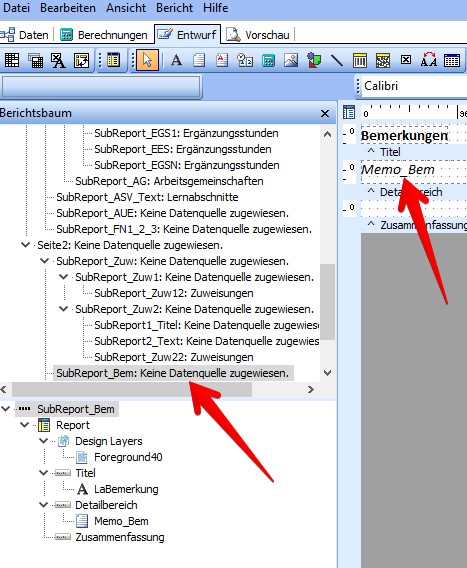This screenshot has height=568, width=467.
Task: Choose the Memo component tool
Action: (x=199, y=60)
